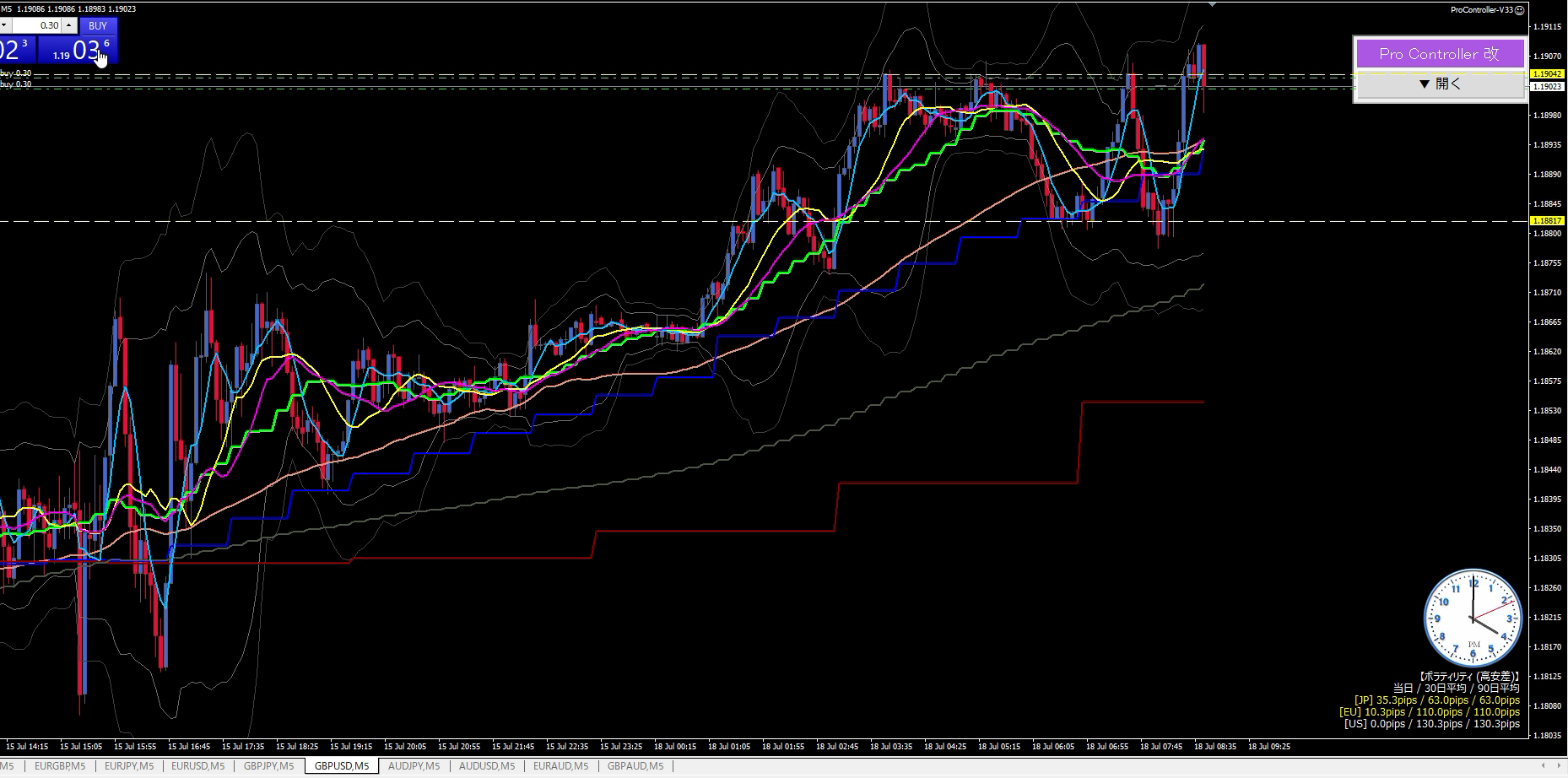1568x778 pixels.
Task: Decrease lot volume with the down arrow
Action: point(4,26)
